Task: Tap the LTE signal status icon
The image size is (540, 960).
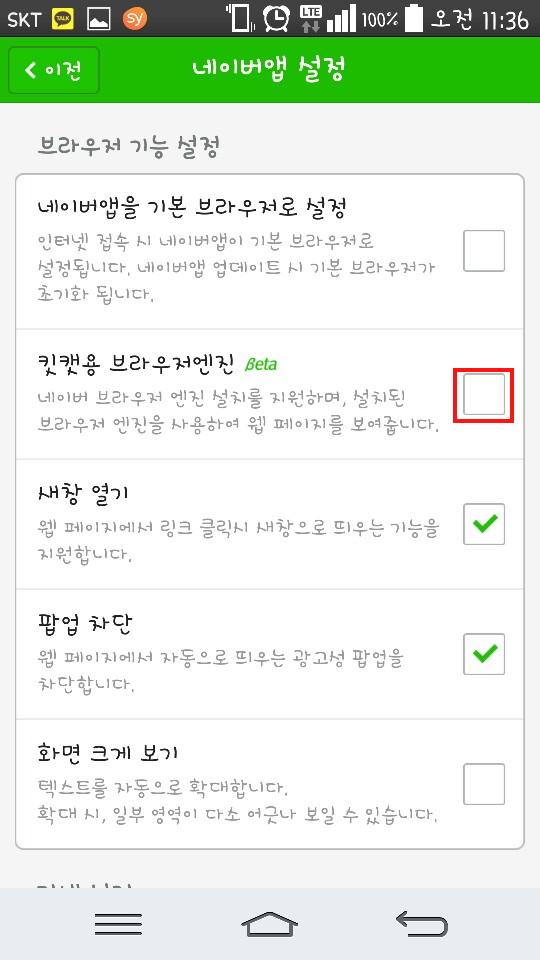Action: 310,18
